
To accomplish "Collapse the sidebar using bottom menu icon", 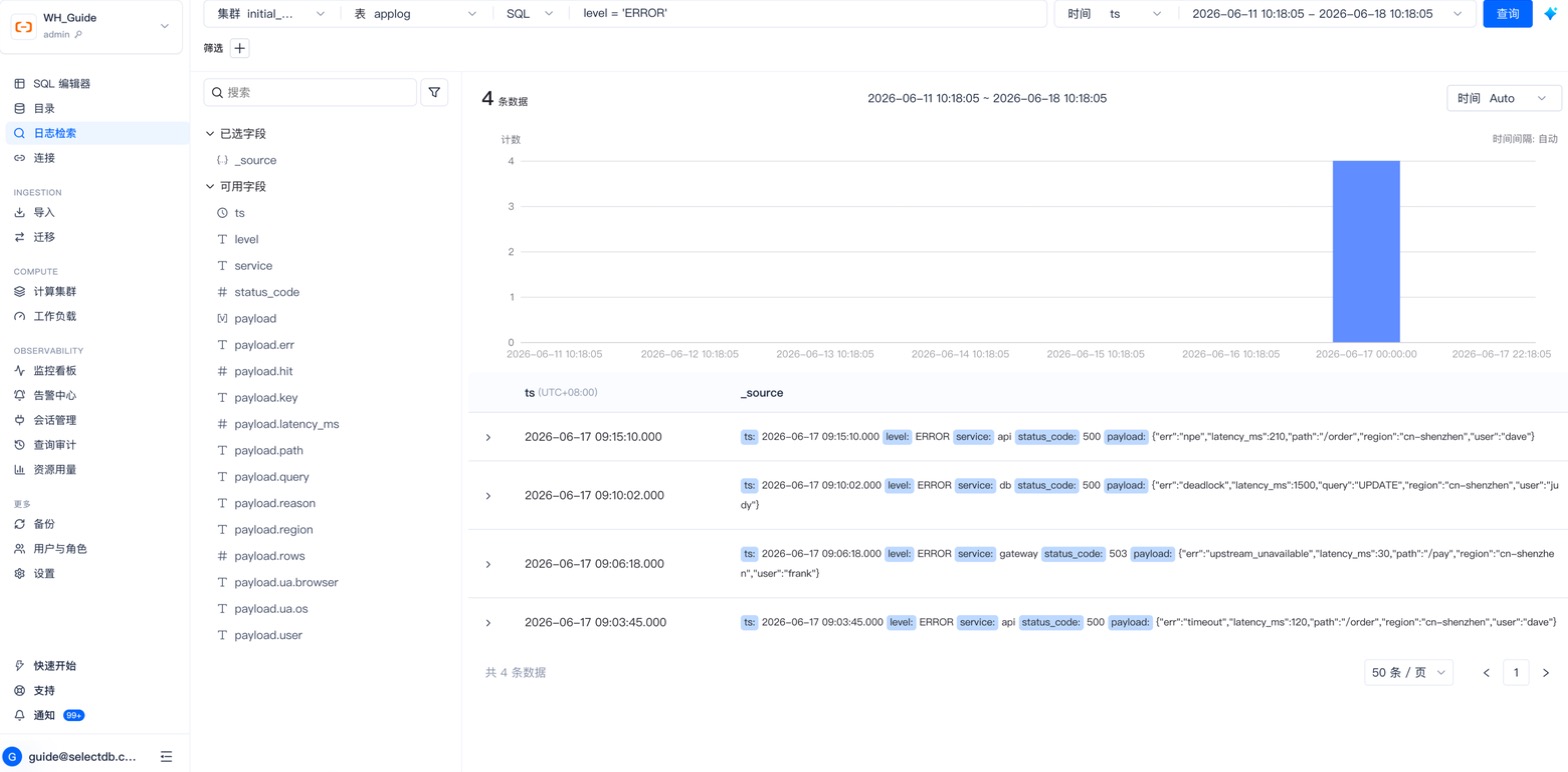I will 167,757.
